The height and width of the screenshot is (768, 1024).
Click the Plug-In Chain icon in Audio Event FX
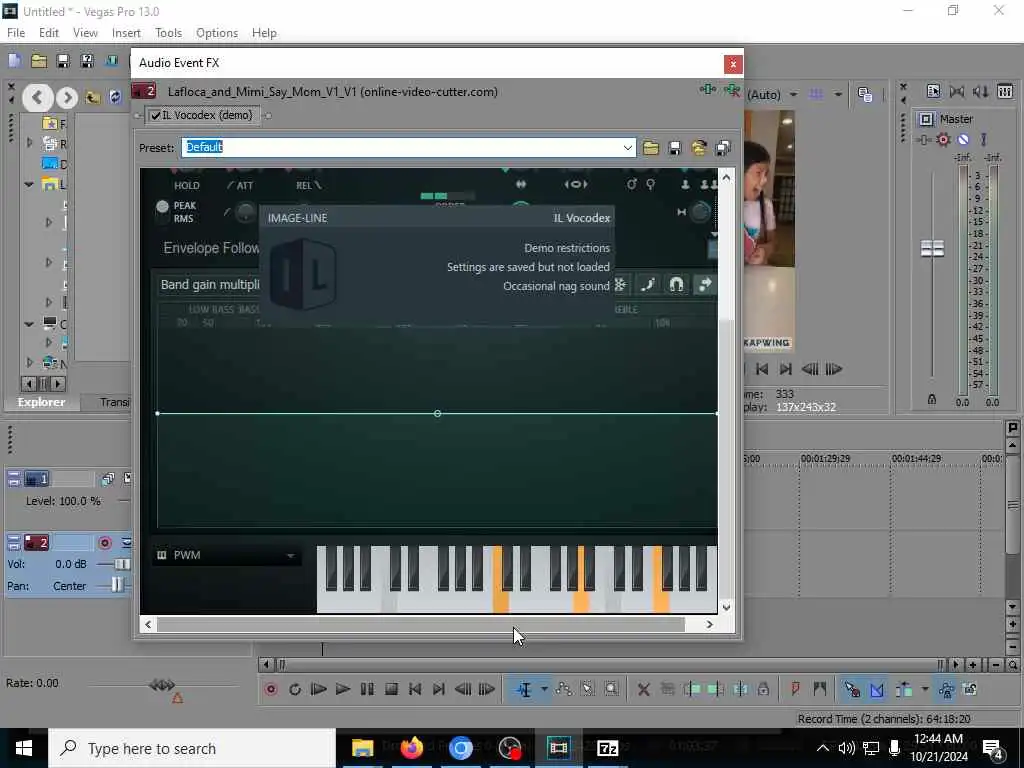[707, 89]
